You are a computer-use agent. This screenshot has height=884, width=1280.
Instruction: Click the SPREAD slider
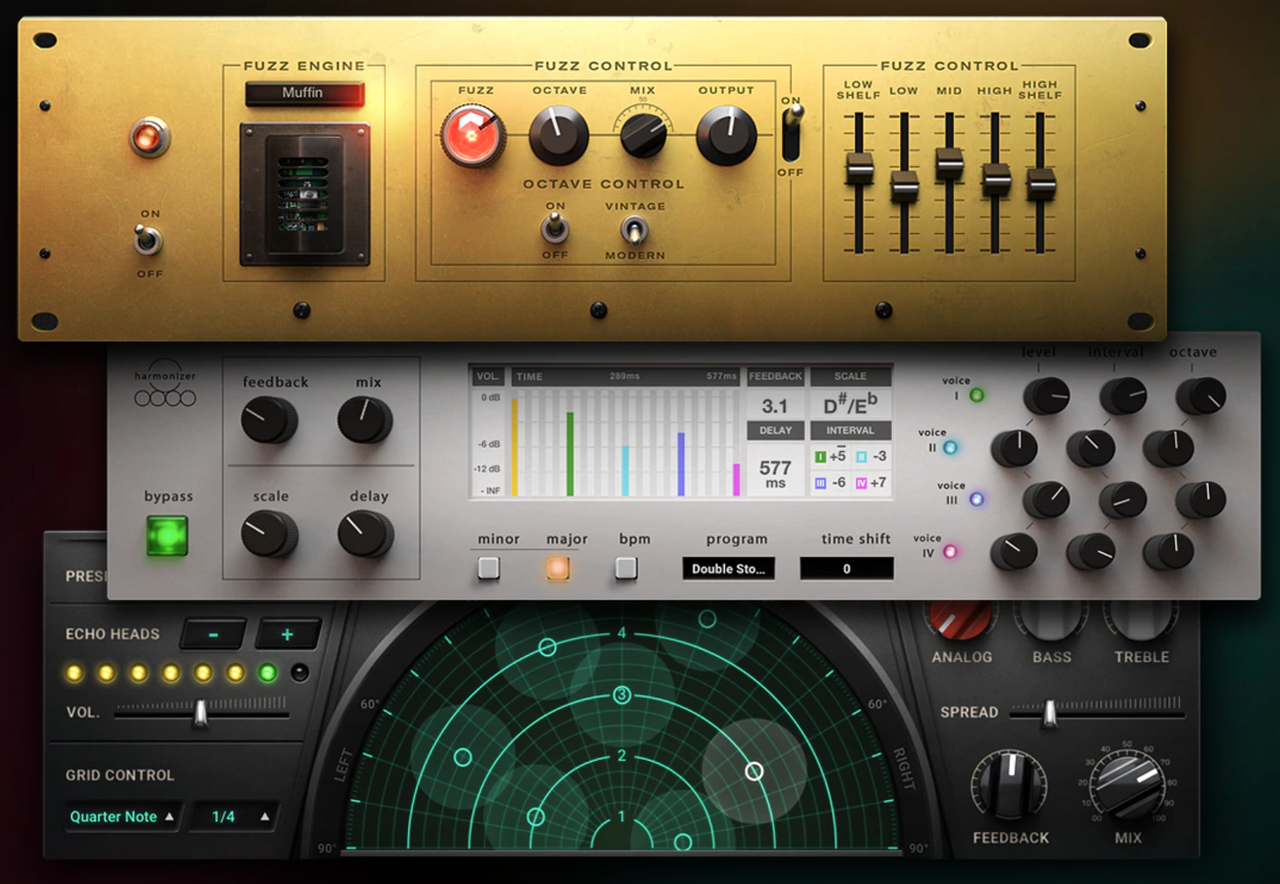[x=1097, y=712]
